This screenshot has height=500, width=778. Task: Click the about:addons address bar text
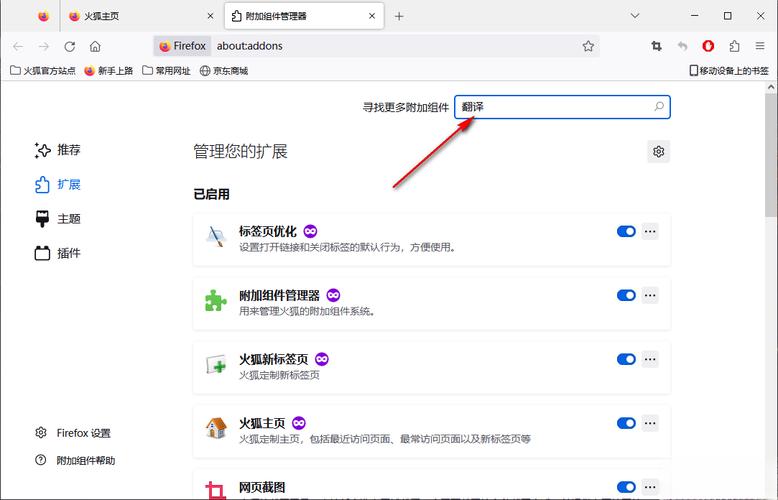click(x=250, y=46)
